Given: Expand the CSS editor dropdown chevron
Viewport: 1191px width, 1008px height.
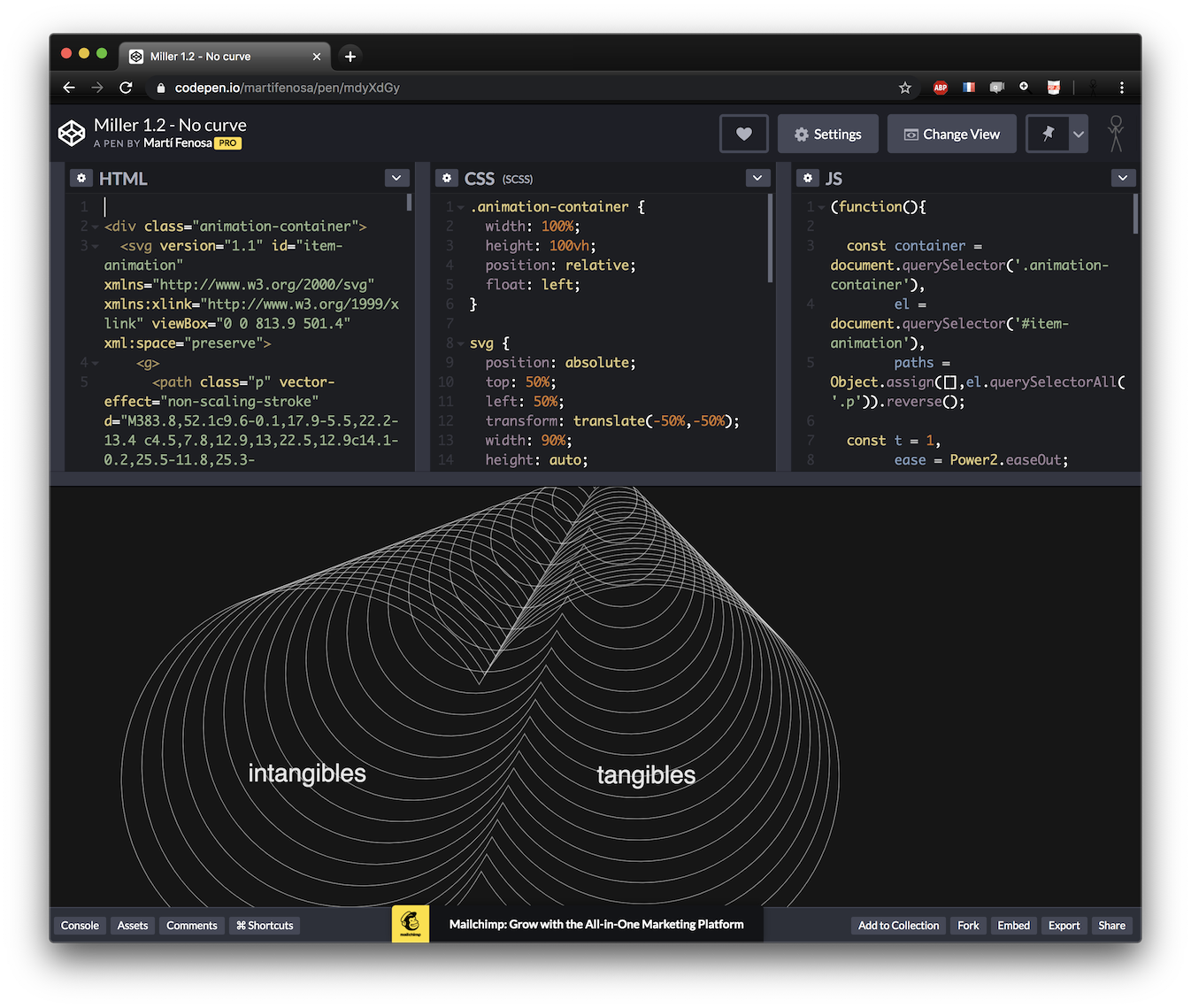Looking at the screenshot, I should (757, 178).
